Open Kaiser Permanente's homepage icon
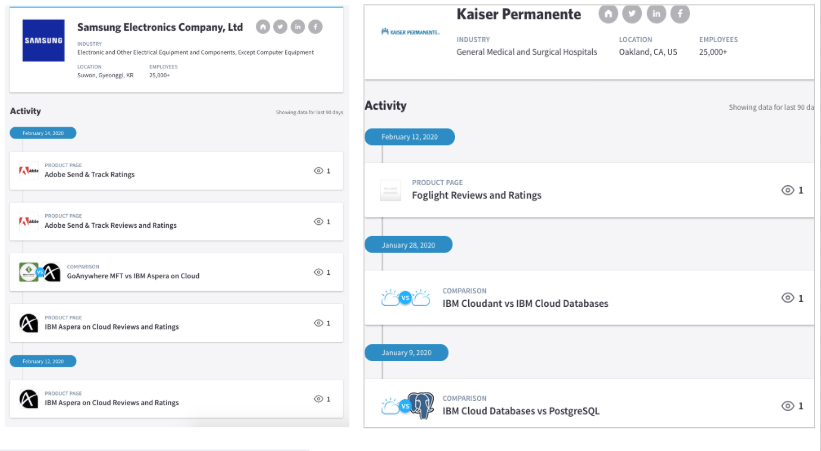Image resolution: width=821 pixels, height=451 pixels. pos(608,14)
